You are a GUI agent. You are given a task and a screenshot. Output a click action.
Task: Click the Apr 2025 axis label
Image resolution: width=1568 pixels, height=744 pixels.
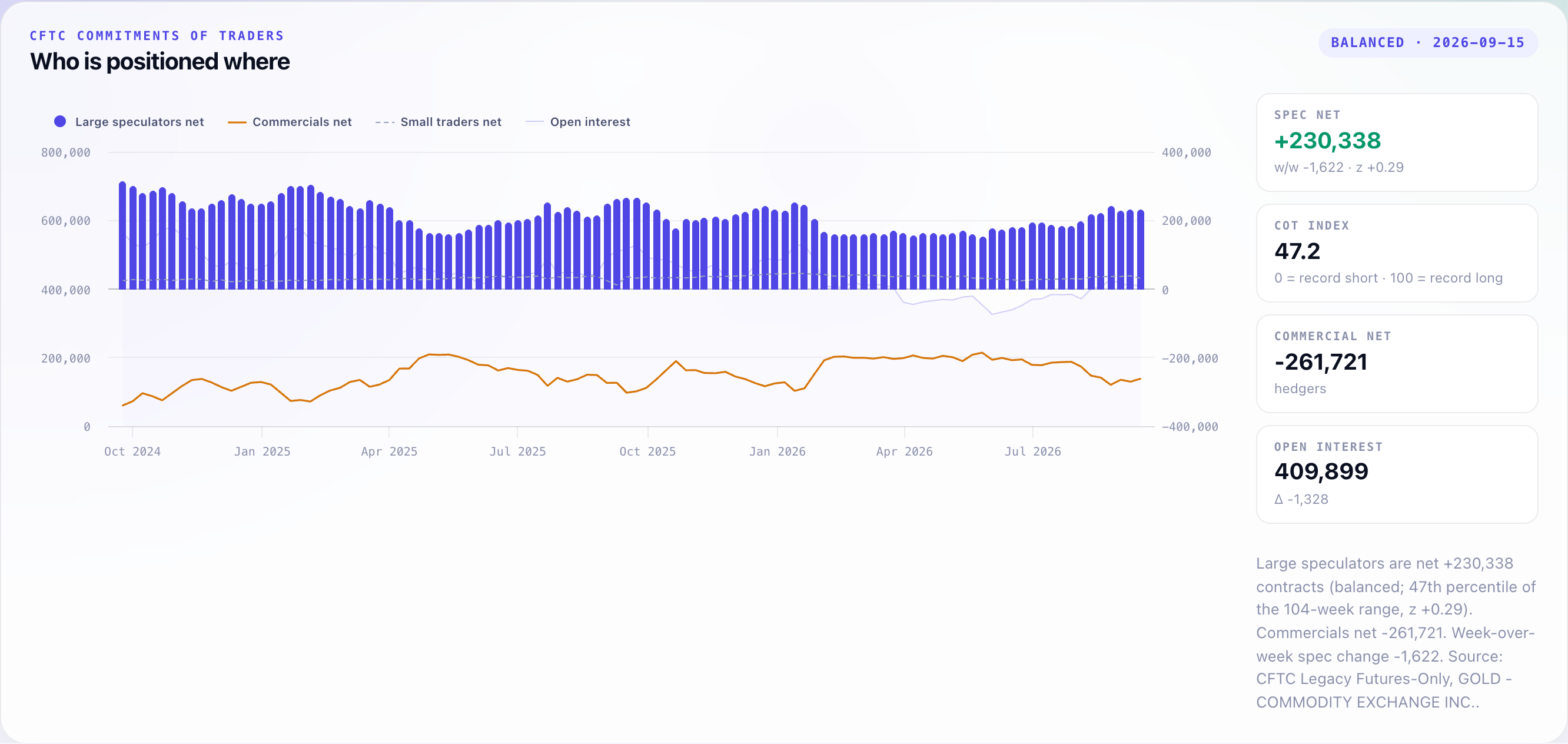click(389, 451)
